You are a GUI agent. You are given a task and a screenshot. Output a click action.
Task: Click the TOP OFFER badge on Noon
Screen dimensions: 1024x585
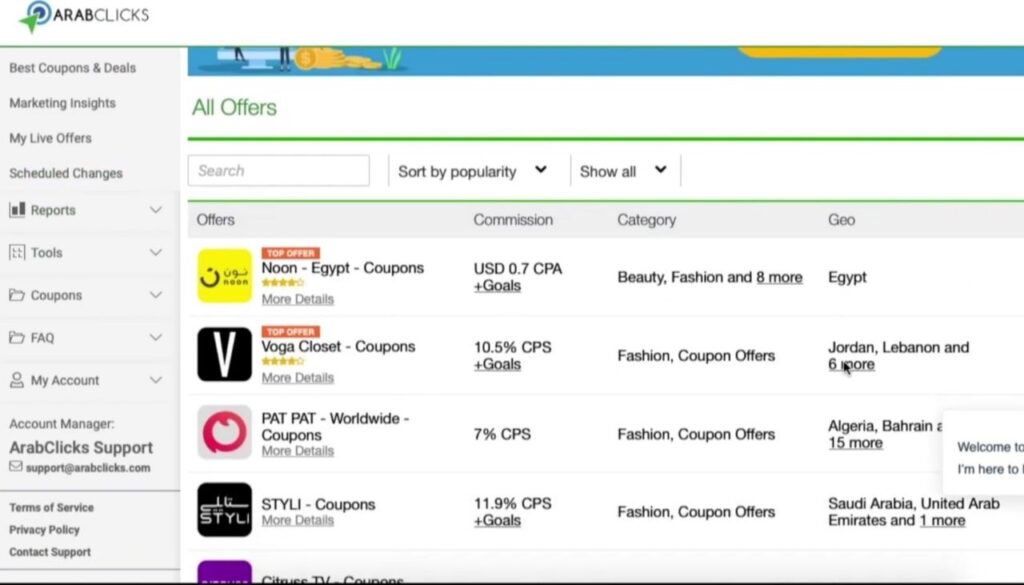pos(291,253)
